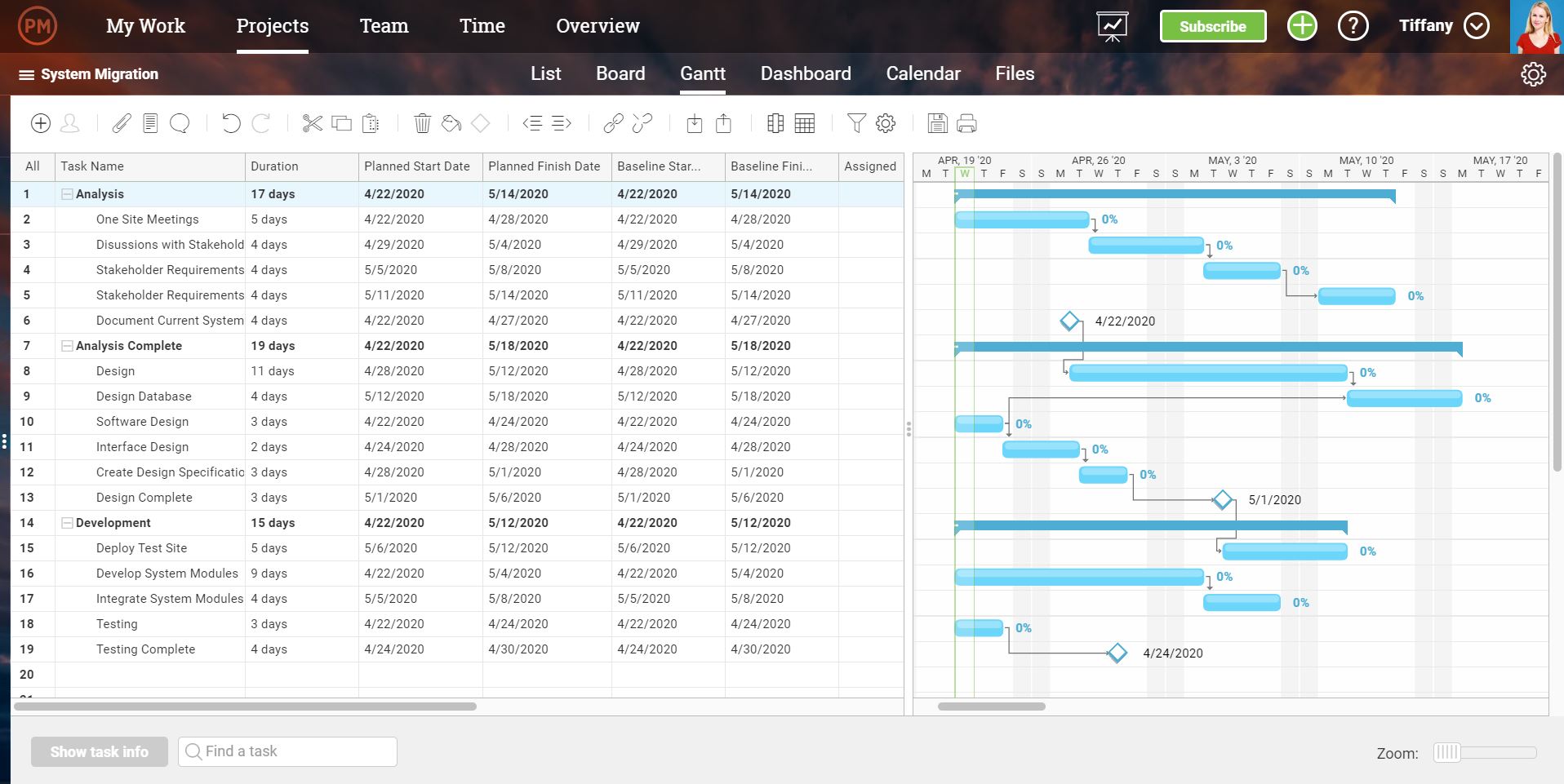The image size is (1564, 784).
Task: Switch to the Calendar tab
Action: (x=923, y=73)
